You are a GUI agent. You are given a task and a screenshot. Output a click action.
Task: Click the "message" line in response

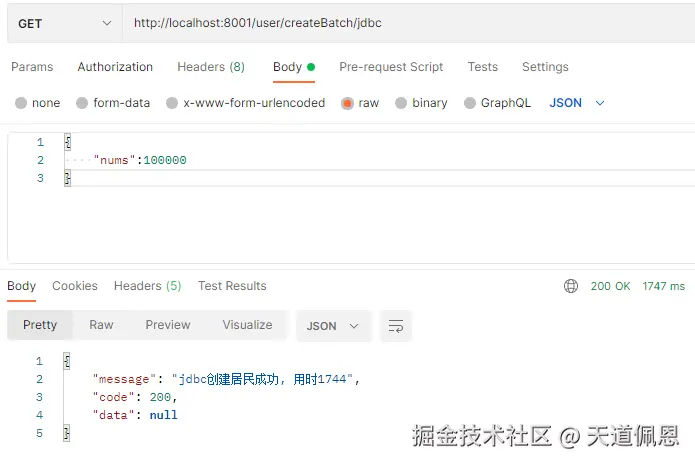tap(226, 379)
